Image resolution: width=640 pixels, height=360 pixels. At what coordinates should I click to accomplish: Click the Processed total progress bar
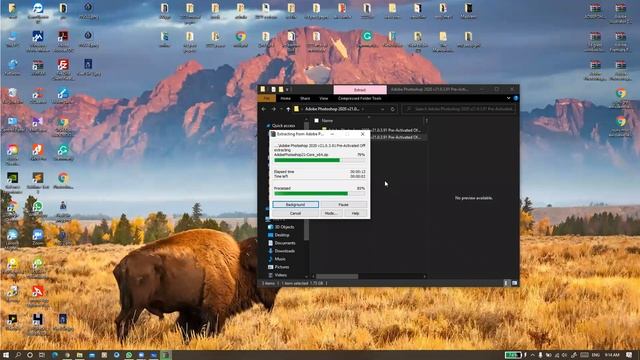pos(320,193)
